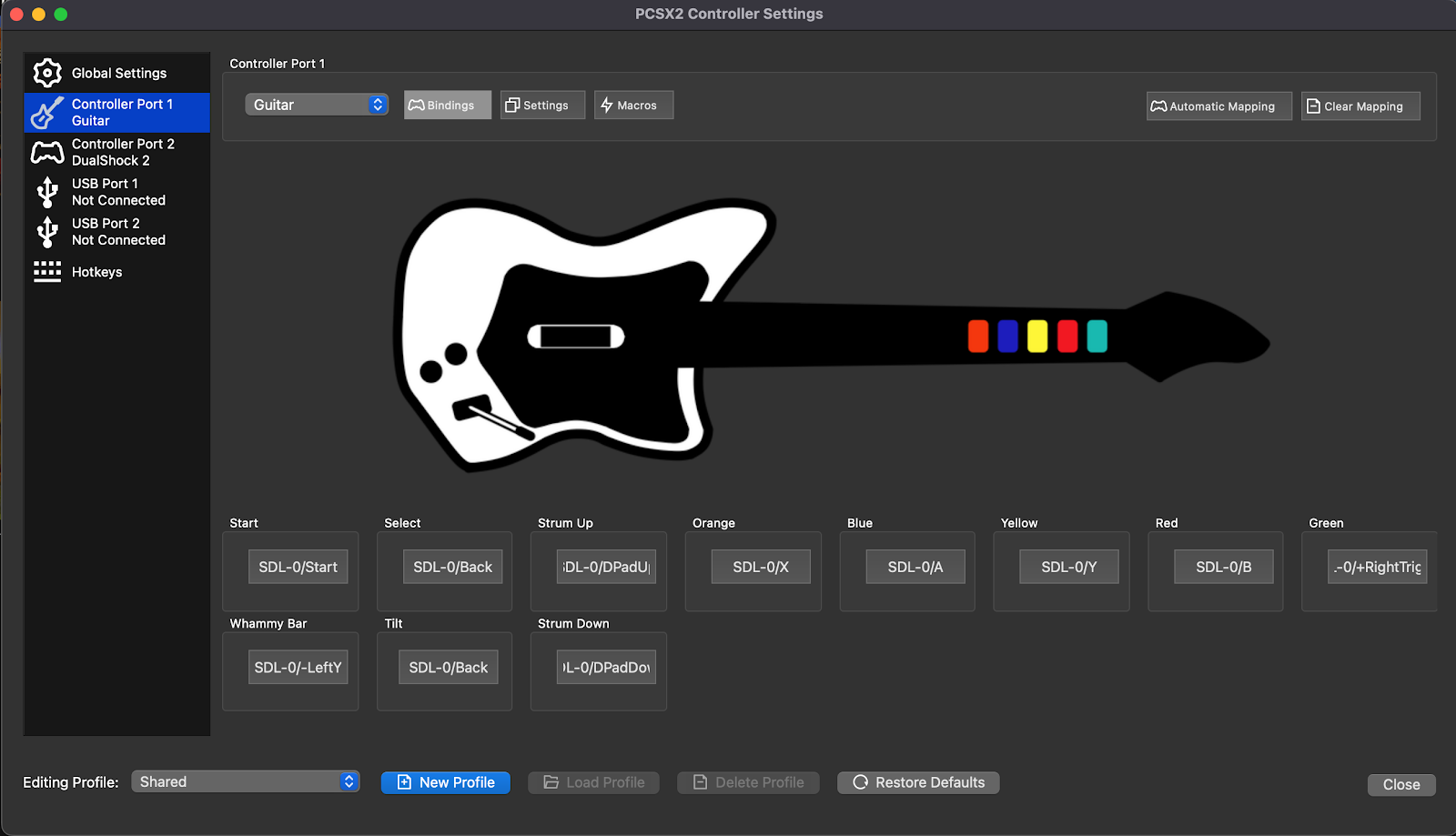Click the plus icon in New Profile
This screenshot has width=1456, height=836.
click(405, 782)
